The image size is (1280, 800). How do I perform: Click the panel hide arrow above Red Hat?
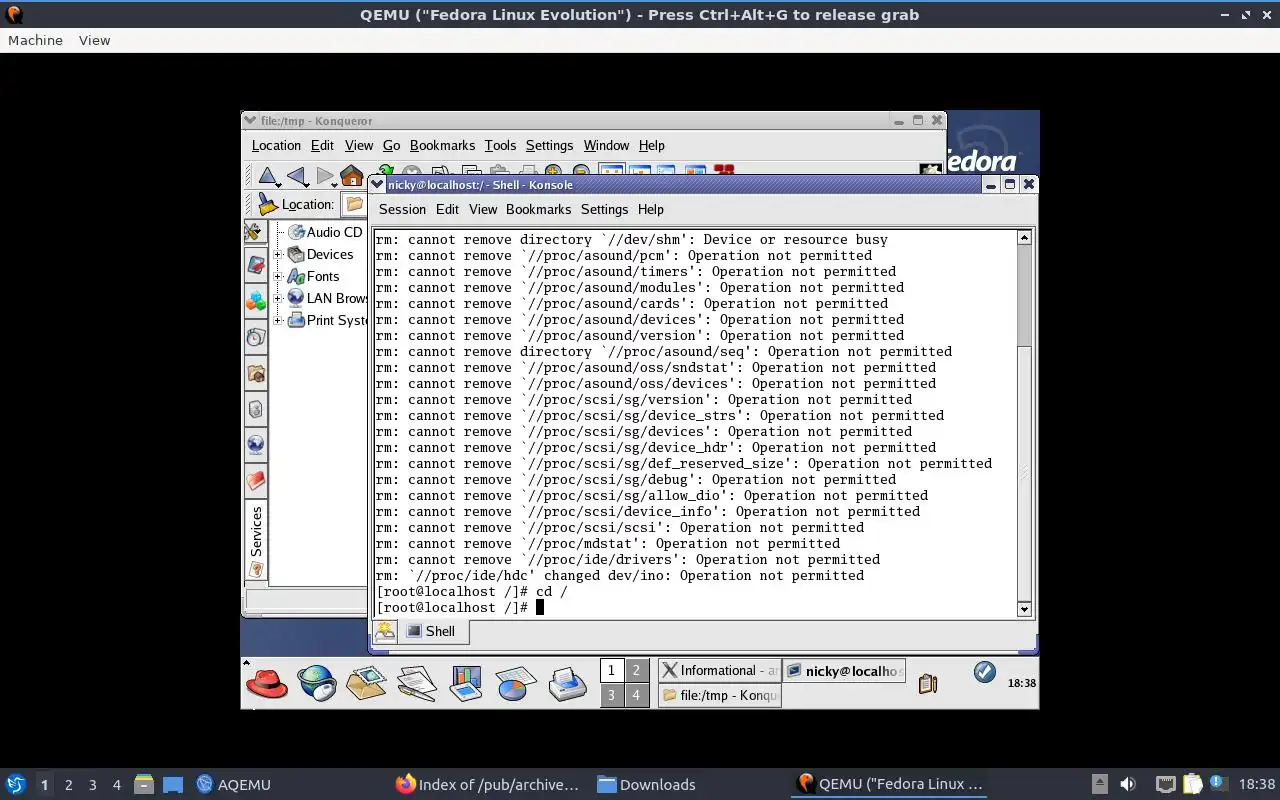pos(246,662)
